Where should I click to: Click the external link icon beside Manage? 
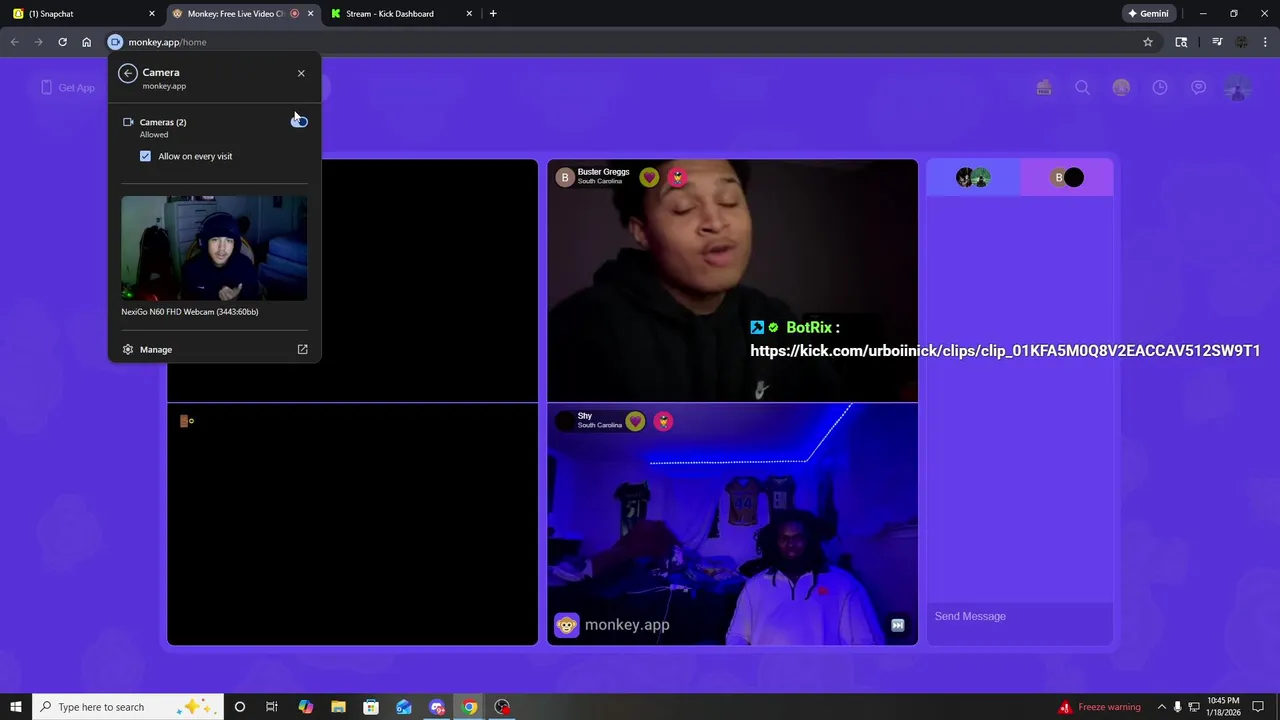tap(302, 350)
